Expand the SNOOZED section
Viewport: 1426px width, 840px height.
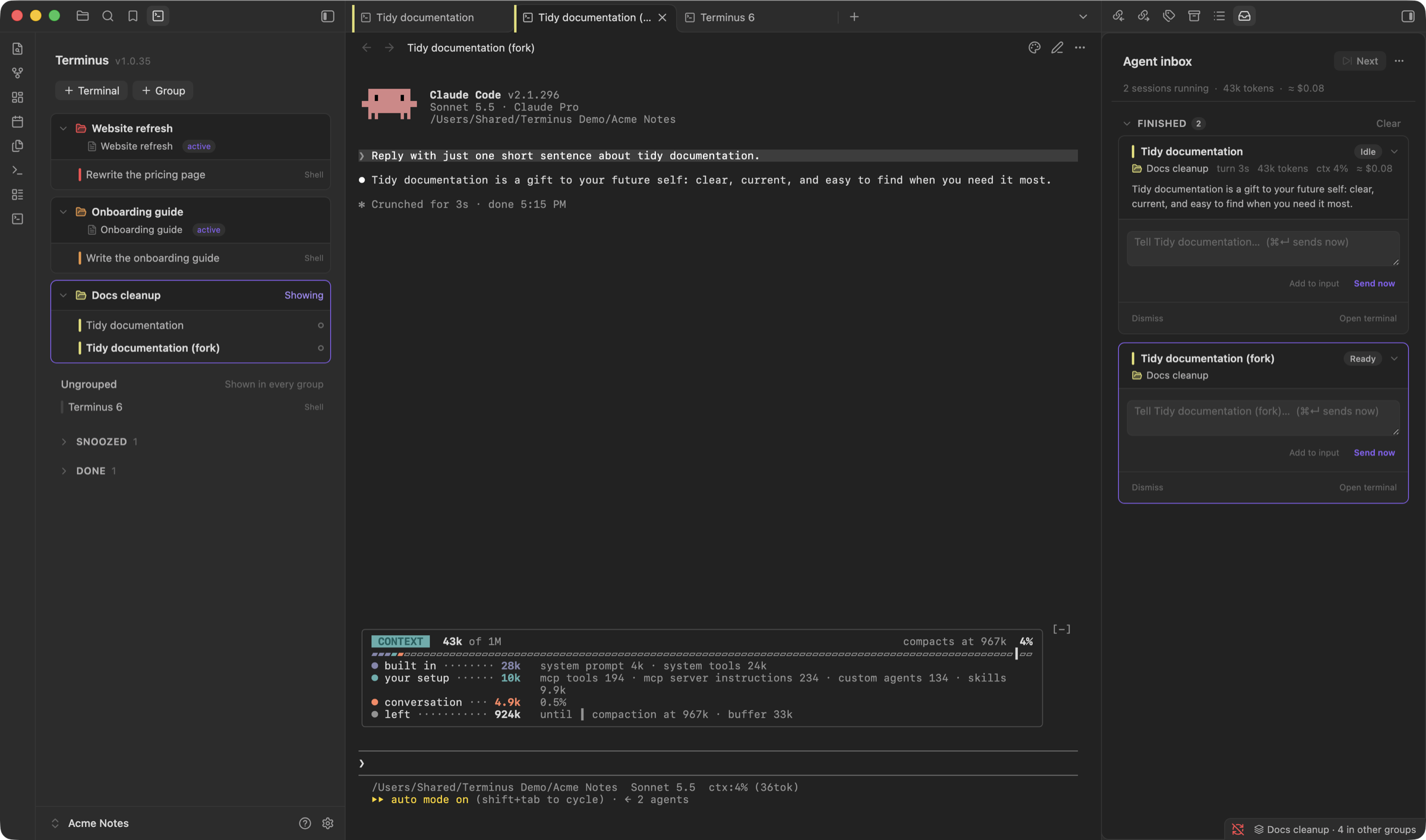coord(64,441)
